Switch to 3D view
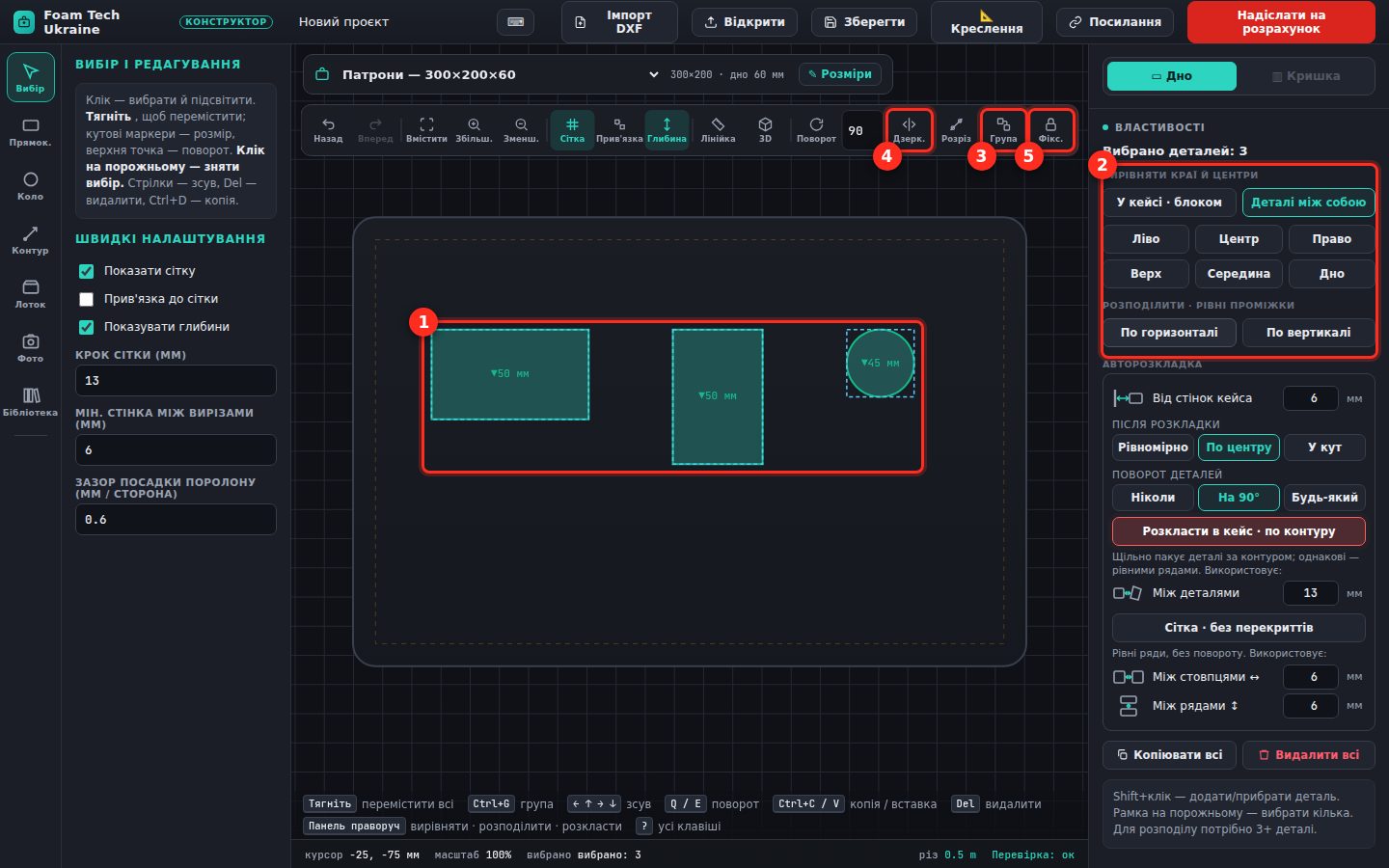1389x868 pixels. pyautogui.click(x=765, y=130)
